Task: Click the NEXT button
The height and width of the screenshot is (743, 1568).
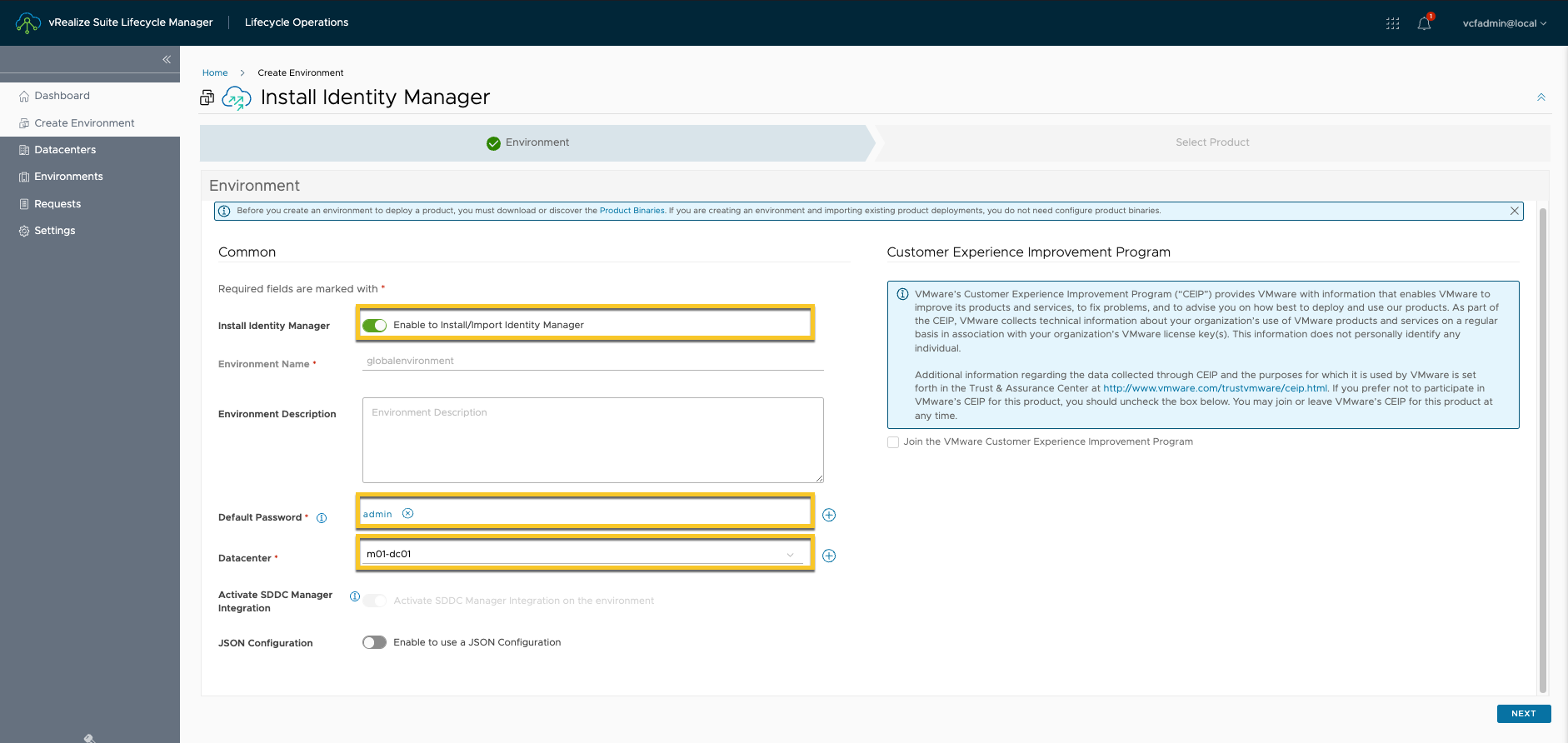Action: (1524, 714)
